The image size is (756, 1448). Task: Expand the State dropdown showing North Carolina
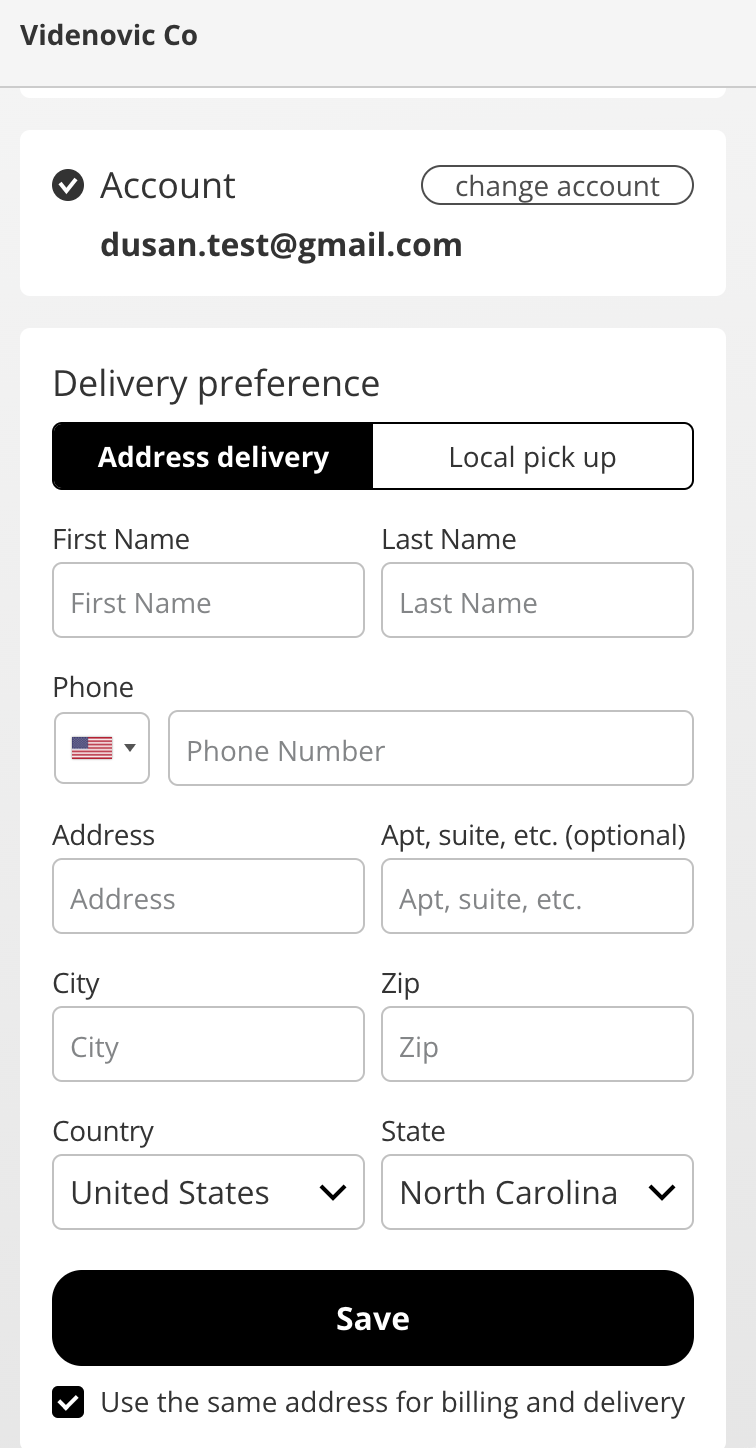(537, 1192)
